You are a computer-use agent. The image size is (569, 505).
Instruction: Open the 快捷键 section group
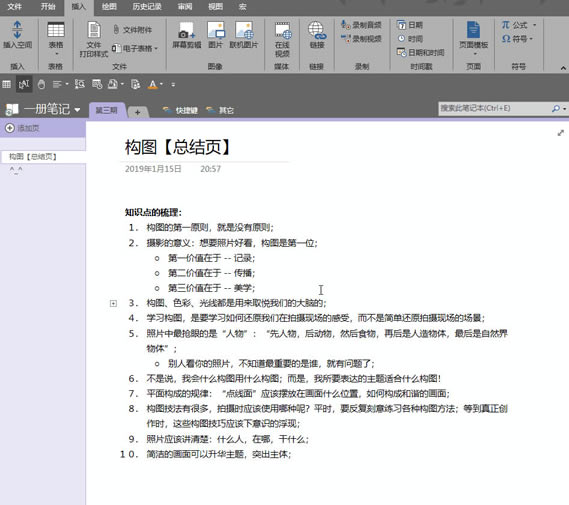180,110
